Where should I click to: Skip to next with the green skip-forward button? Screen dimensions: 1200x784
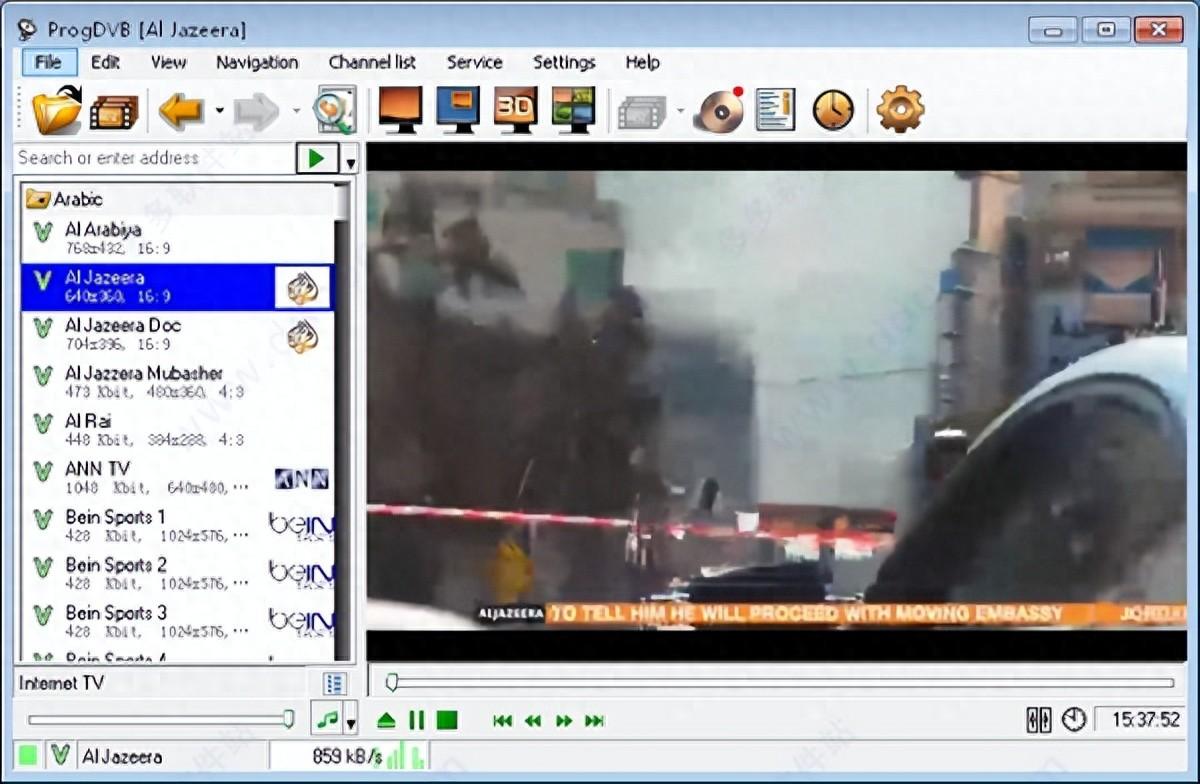pyautogui.click(x=595, y=720)
